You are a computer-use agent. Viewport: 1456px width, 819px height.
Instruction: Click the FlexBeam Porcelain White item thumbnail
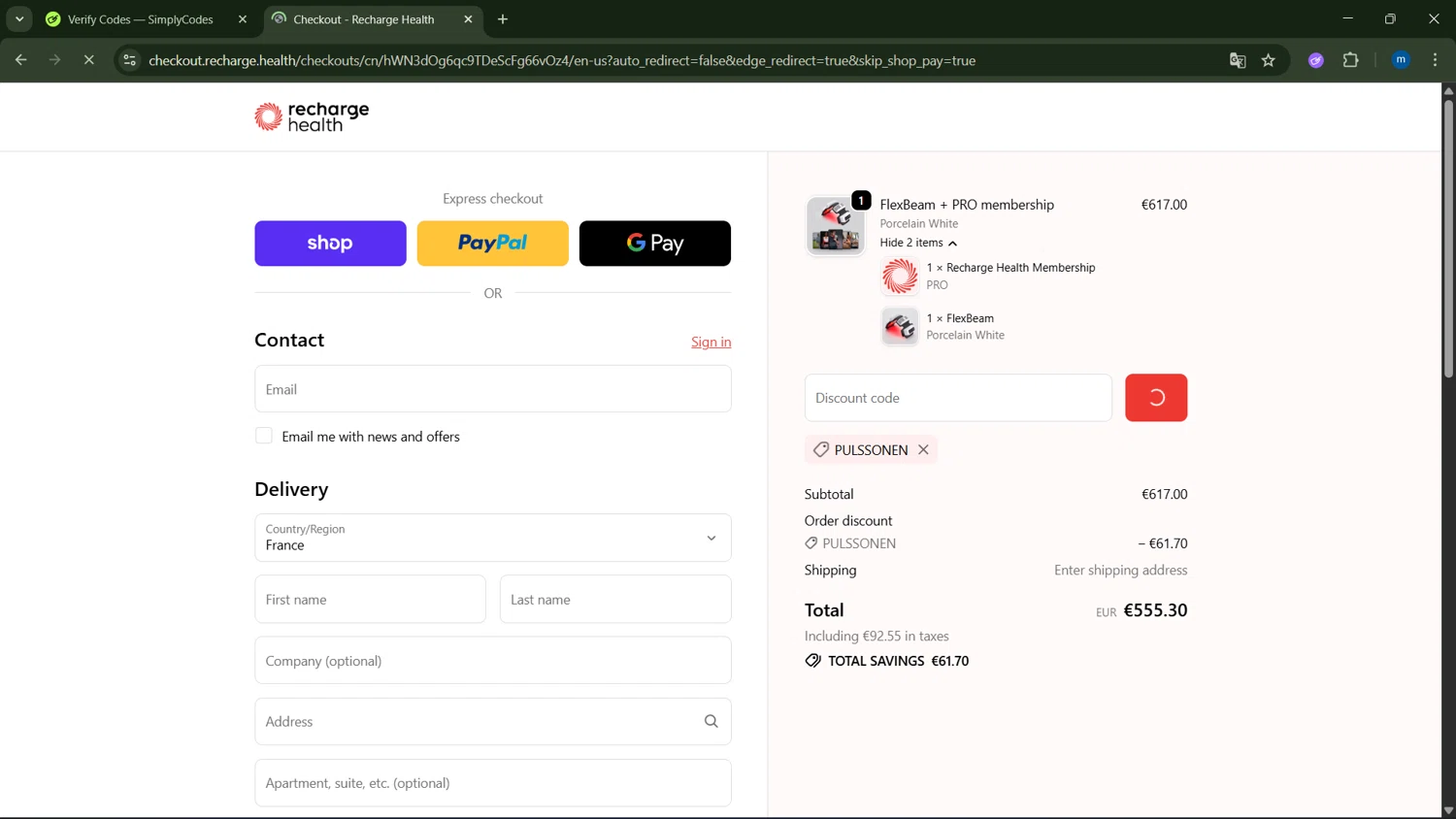tap(900, 327)
